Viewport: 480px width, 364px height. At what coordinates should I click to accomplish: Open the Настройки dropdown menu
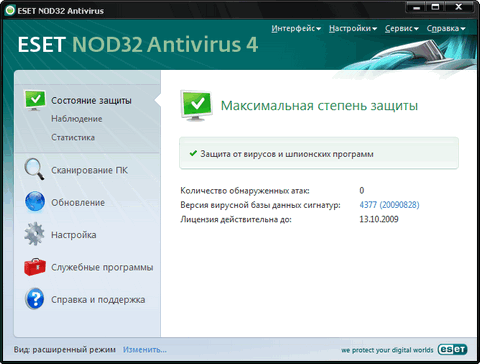tap(353, 29)
